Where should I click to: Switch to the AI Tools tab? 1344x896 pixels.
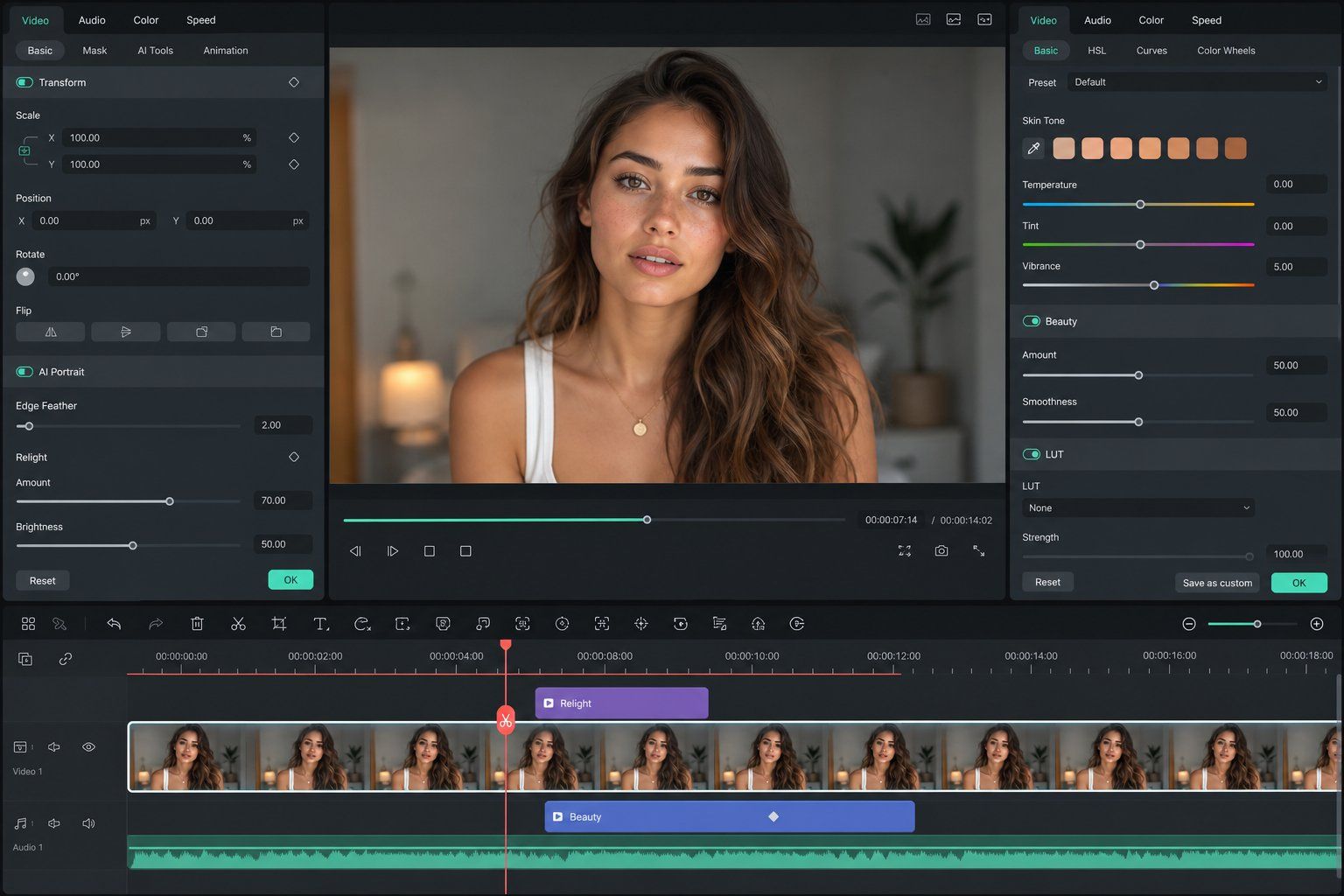pyautogui.click(x=155, y=51)
